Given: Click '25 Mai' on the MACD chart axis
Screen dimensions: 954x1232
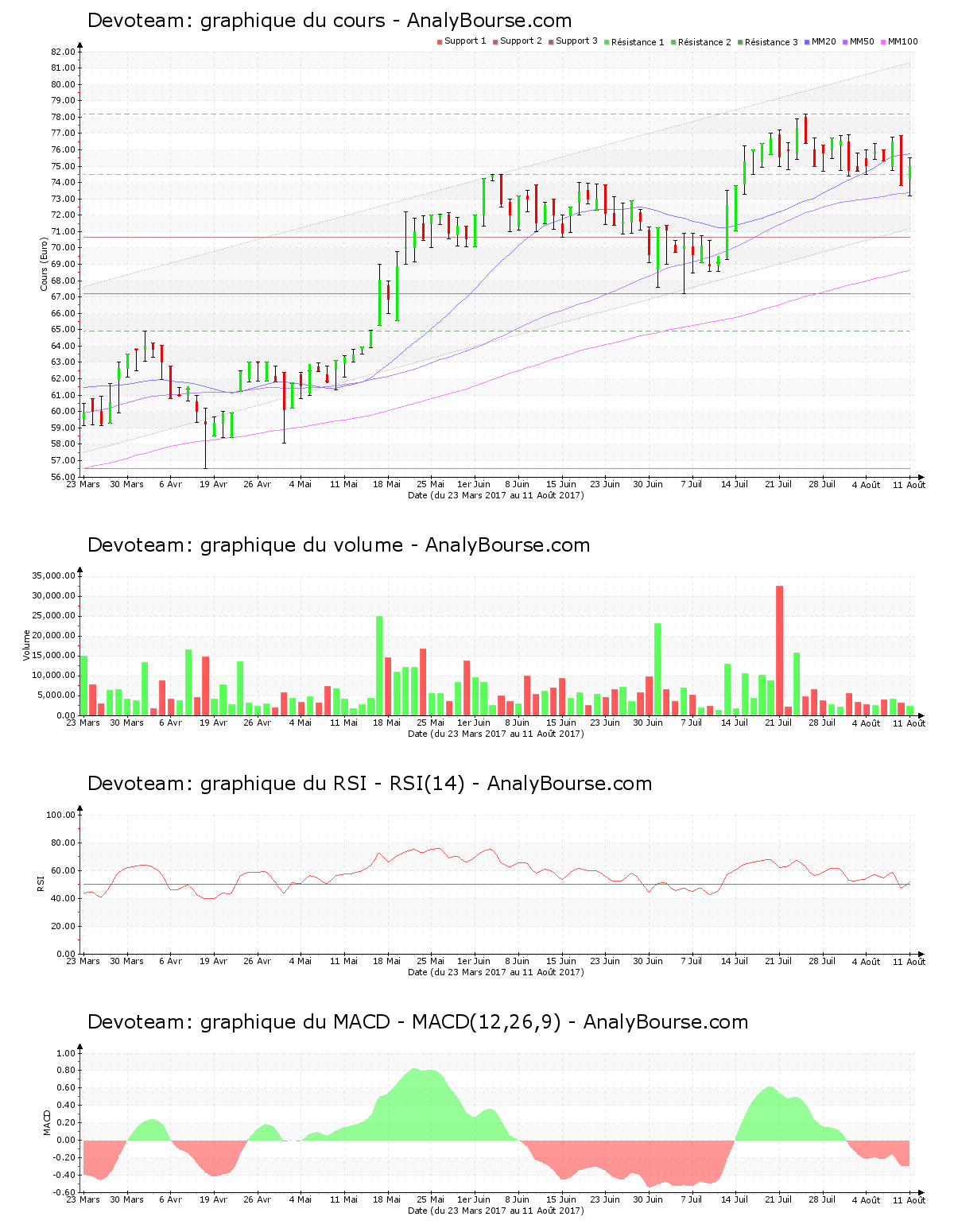Looking at the screenshot, I should [x=430, y=1199].
